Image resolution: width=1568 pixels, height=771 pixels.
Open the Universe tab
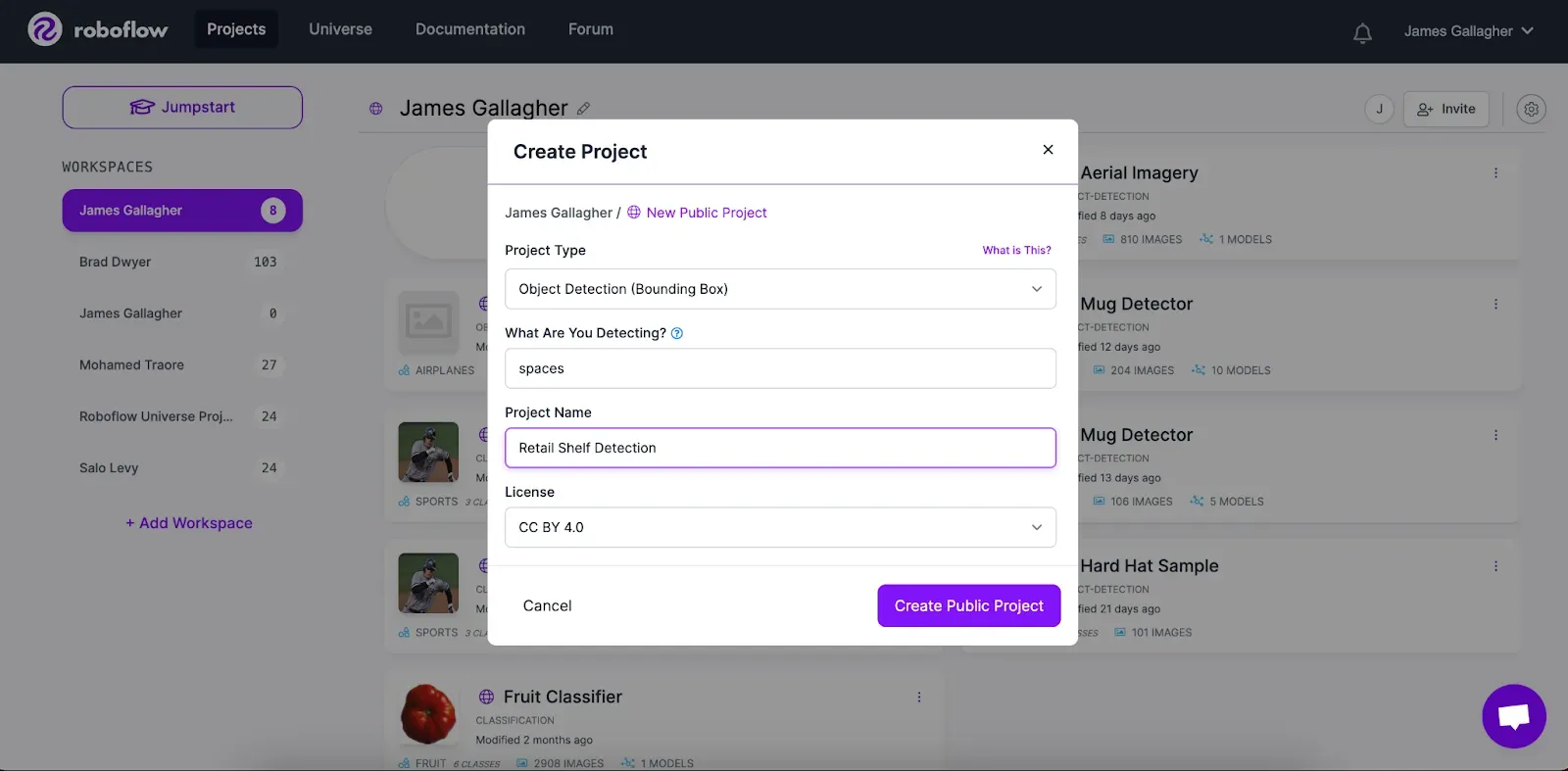tap(340, 29)
